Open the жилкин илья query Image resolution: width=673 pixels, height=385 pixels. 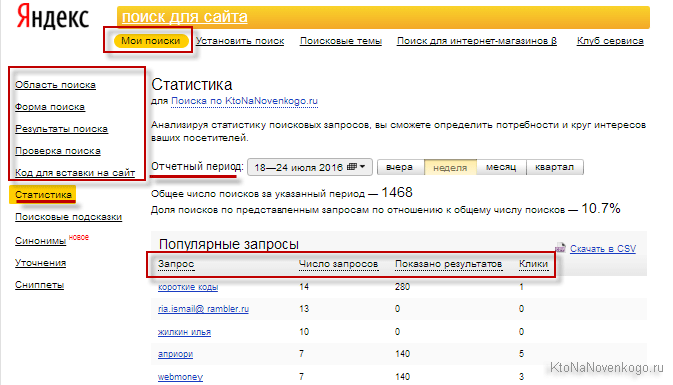pos(184,332)
